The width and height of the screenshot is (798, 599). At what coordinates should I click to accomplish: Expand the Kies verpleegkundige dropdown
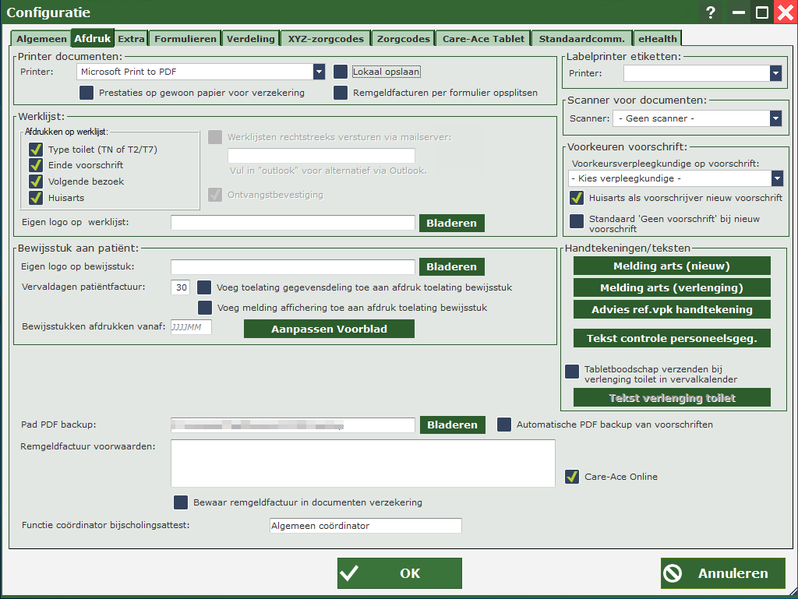point(775,178)
